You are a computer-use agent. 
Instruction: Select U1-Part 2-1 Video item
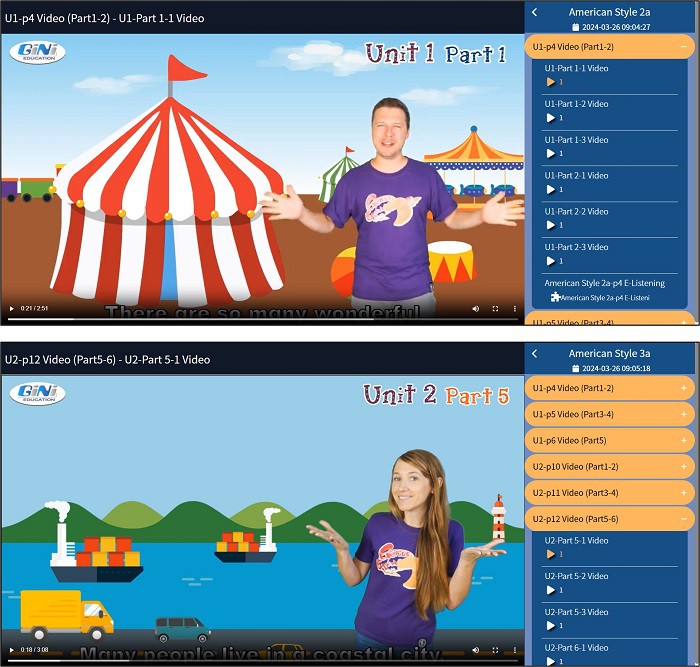[576, 176]
